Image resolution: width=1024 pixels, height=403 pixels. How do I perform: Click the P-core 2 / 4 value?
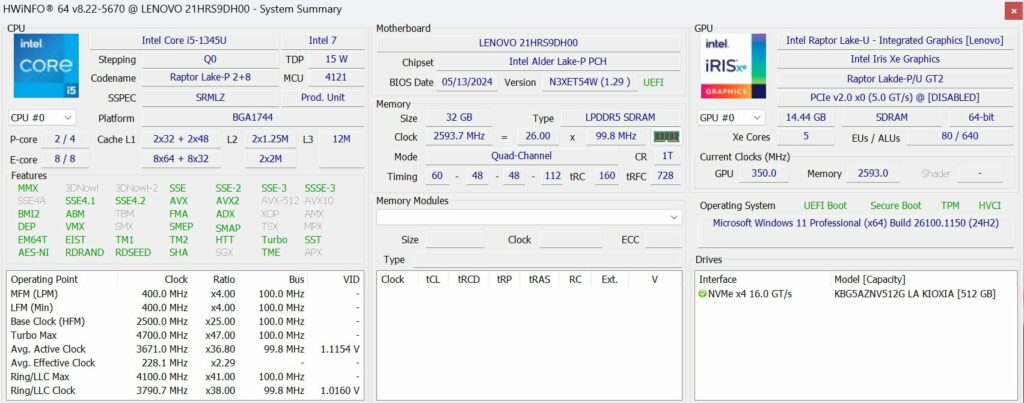pyautogui.click(x=65, y=139)
